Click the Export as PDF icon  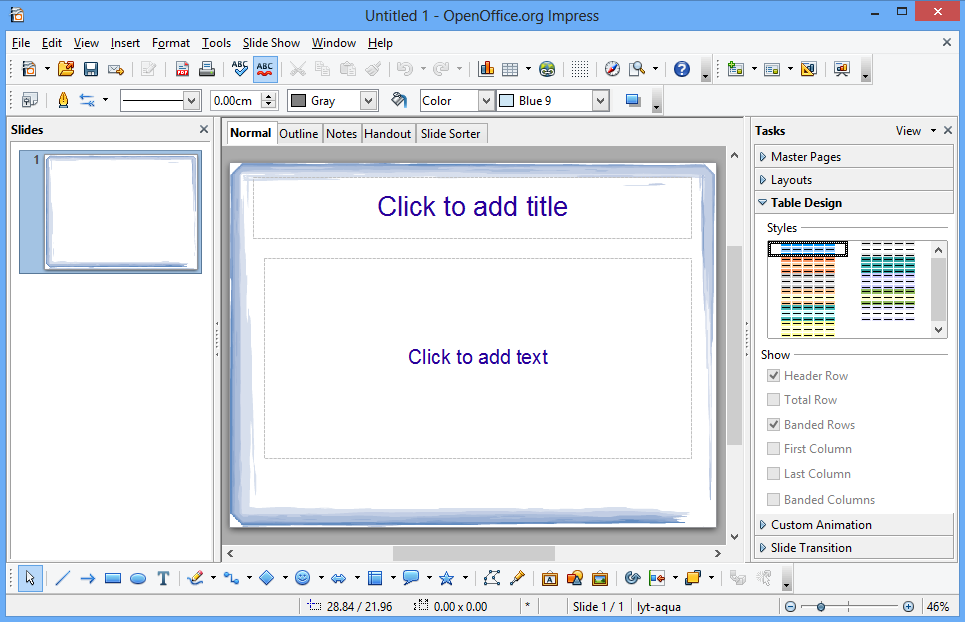pos(182,69)
